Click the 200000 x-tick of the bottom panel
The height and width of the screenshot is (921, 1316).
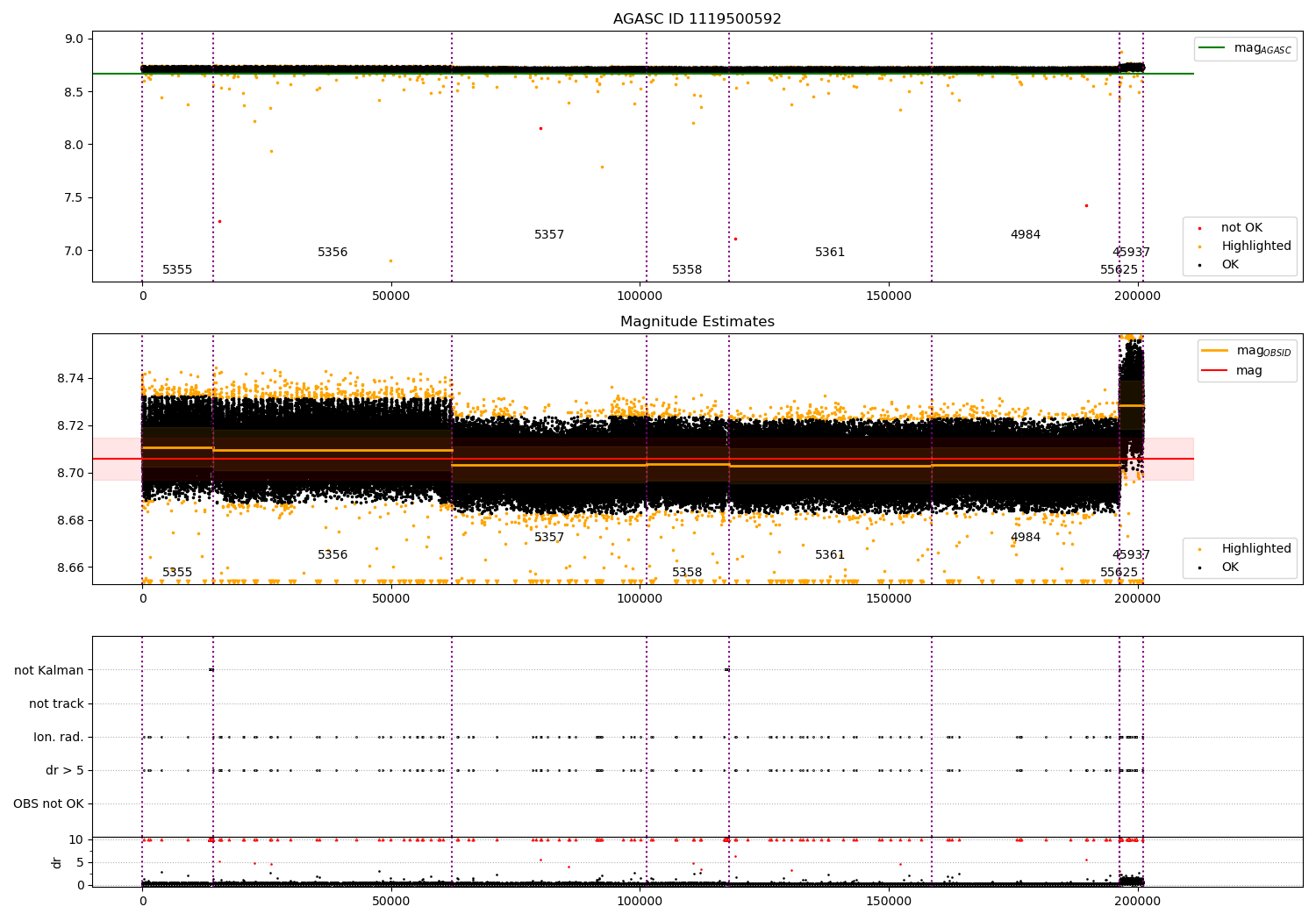tap(1138, 902)
